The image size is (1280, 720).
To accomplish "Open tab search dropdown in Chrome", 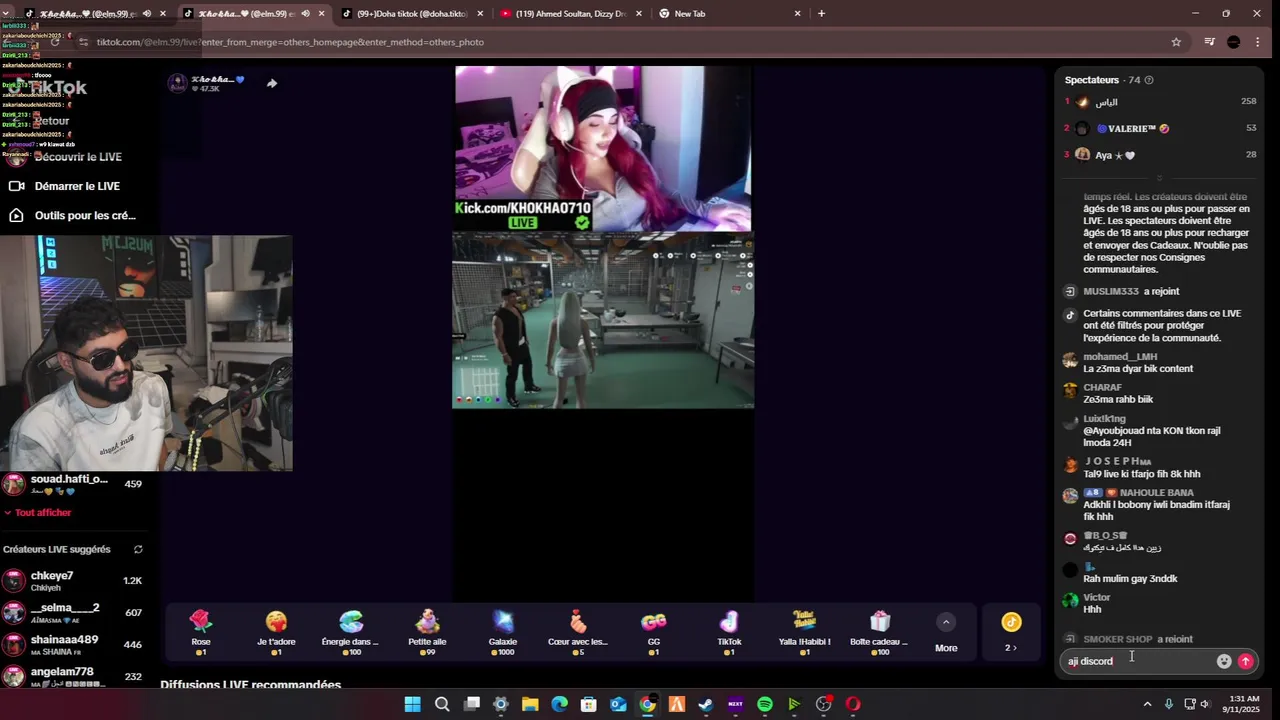I will [x=8, y=14].
